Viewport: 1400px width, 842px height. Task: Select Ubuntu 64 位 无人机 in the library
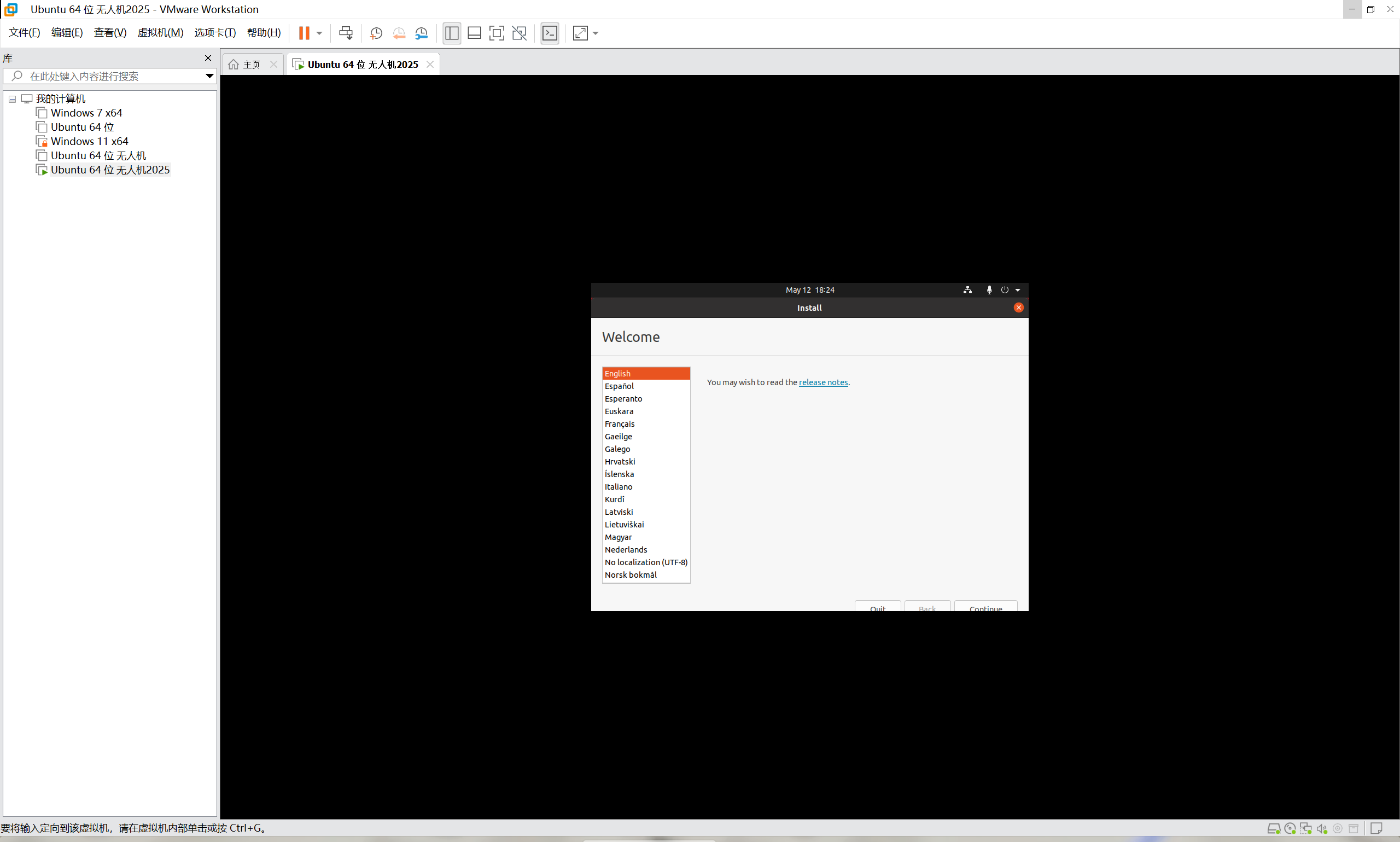pyautogui.click(x=98, y=155)
